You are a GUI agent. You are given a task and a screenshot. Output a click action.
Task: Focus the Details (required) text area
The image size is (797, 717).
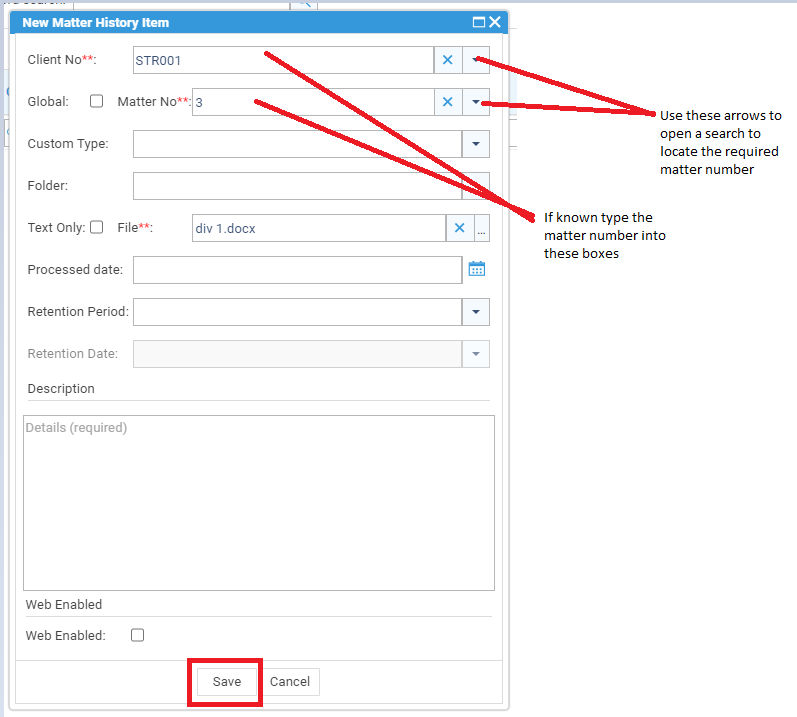pyautogui.click(x=259, y=503)
